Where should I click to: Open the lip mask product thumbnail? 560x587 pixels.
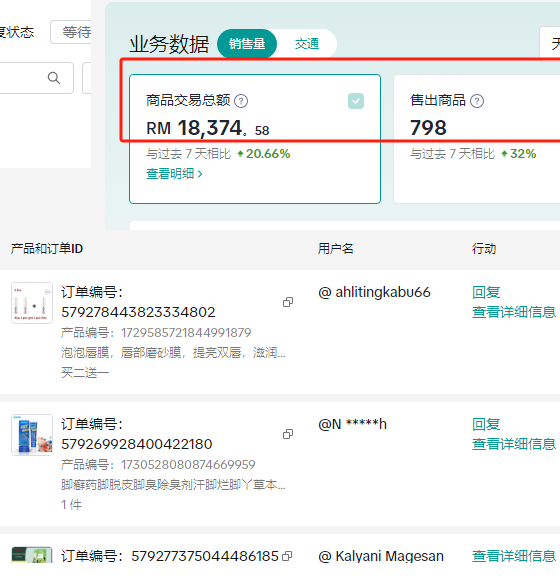tap(32, 303)
